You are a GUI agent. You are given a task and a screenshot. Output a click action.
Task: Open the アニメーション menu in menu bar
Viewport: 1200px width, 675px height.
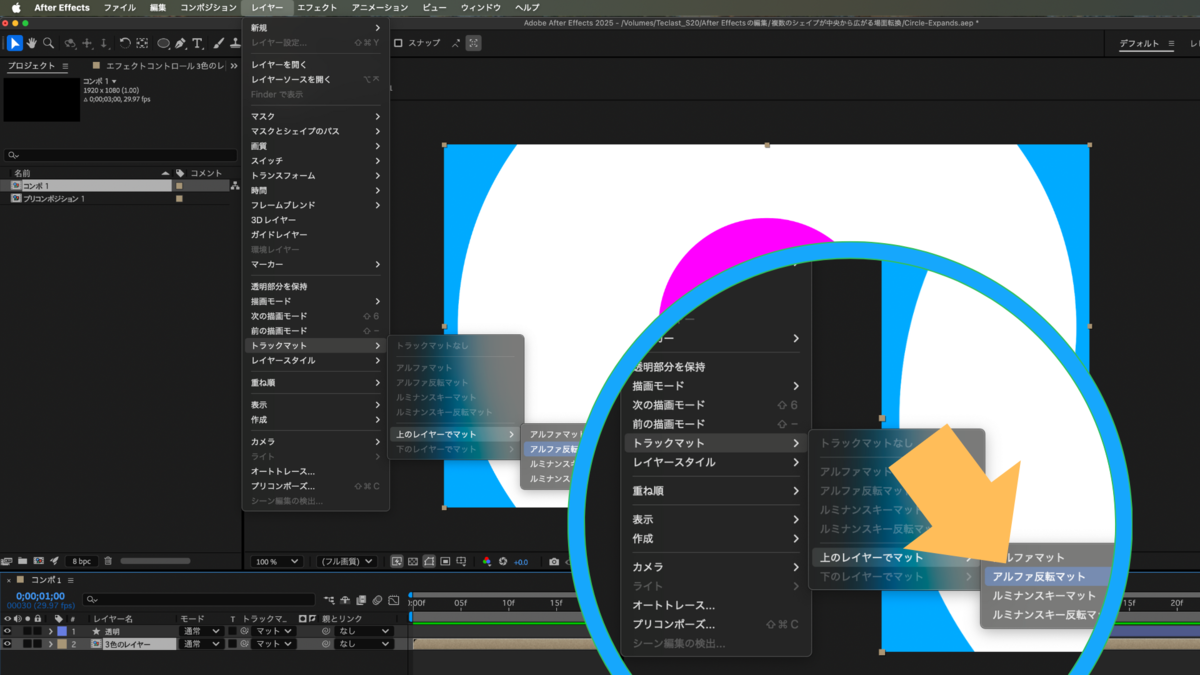[x=380, y=7]
